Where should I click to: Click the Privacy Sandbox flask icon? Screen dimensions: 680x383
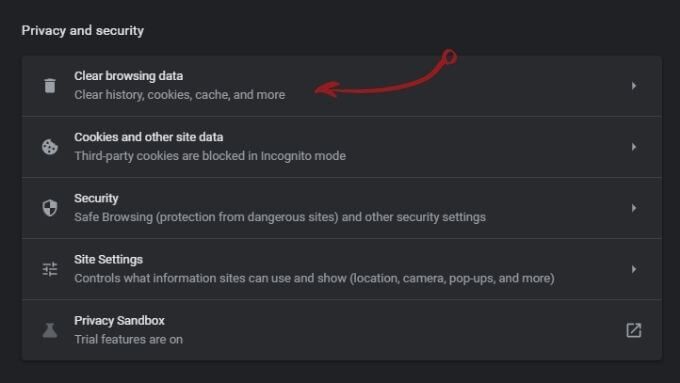50,330
